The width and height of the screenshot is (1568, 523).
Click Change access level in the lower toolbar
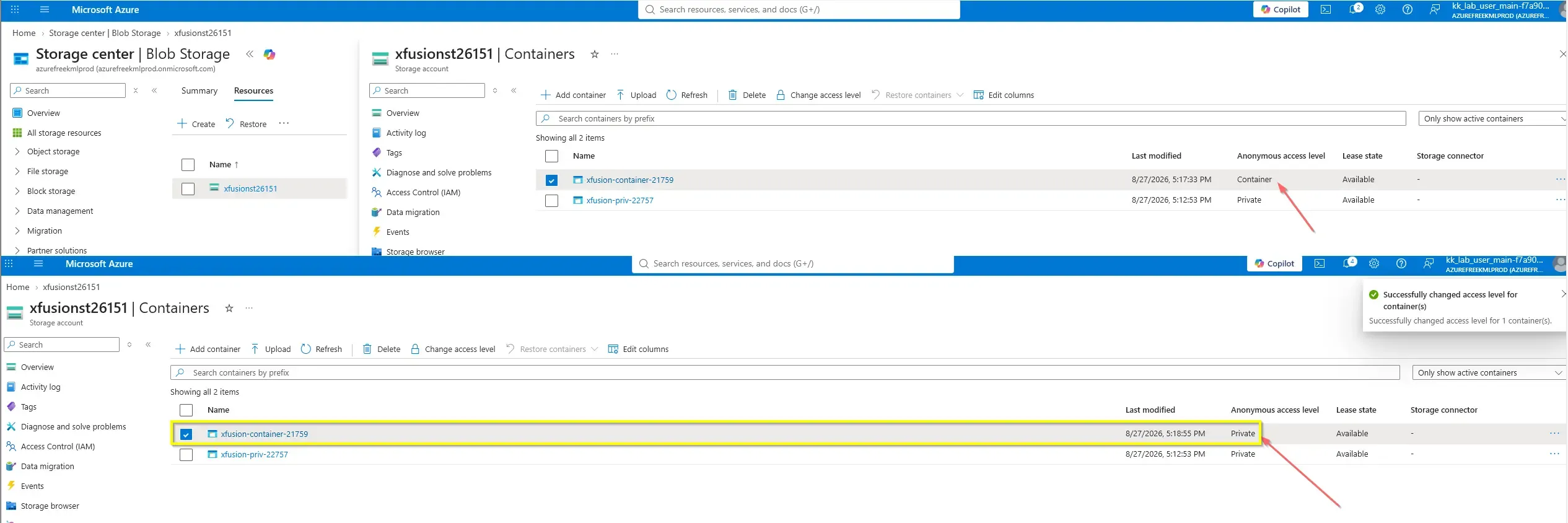(x=453, y=349)
